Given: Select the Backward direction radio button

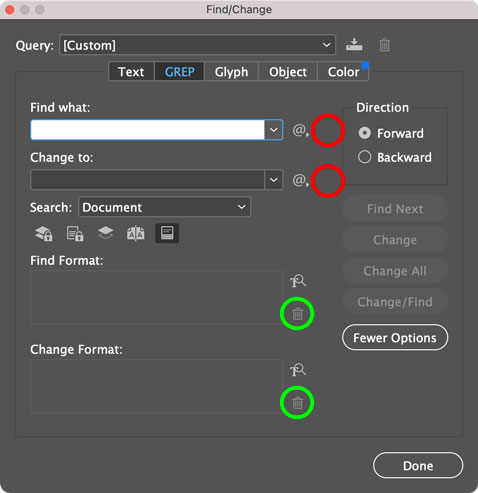Looking at the screenshot, I should point(364,157).
